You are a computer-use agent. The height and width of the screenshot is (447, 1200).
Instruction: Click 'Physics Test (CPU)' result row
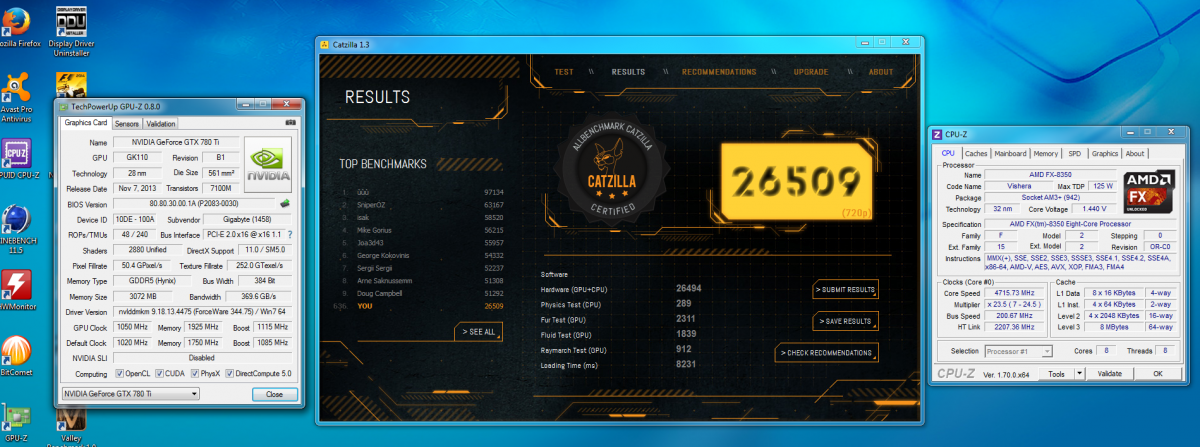tap(620, 302)
